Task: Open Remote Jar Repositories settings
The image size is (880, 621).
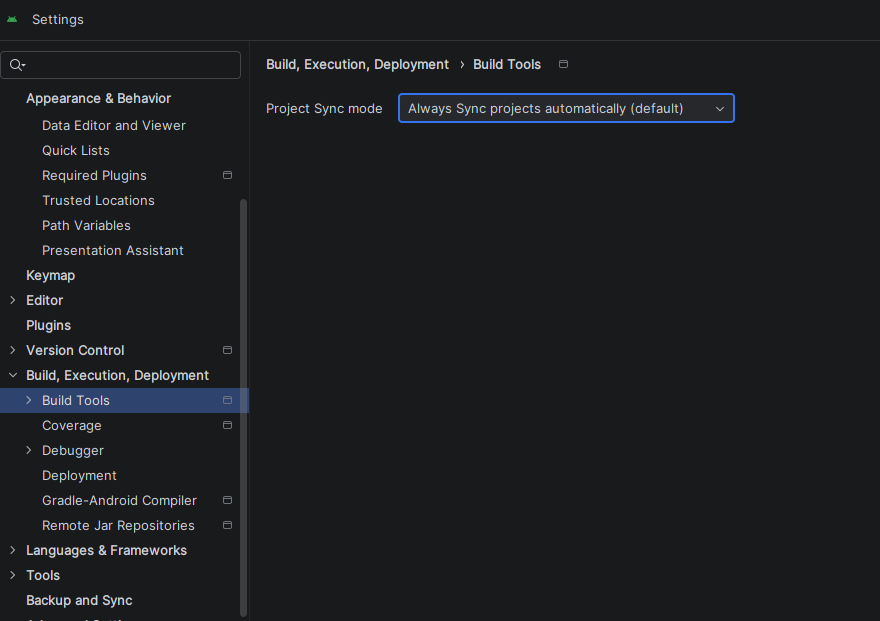Action: (118, 526)
